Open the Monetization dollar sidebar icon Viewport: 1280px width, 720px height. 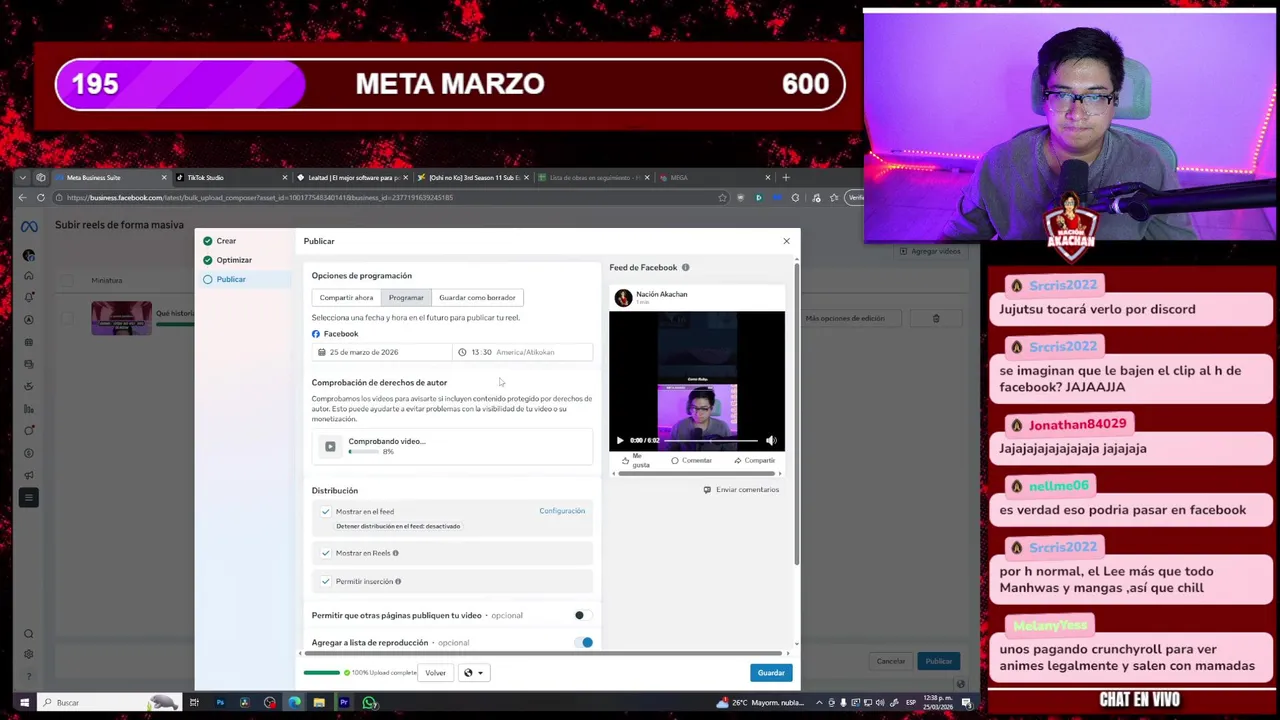click(x=29, y=453)
